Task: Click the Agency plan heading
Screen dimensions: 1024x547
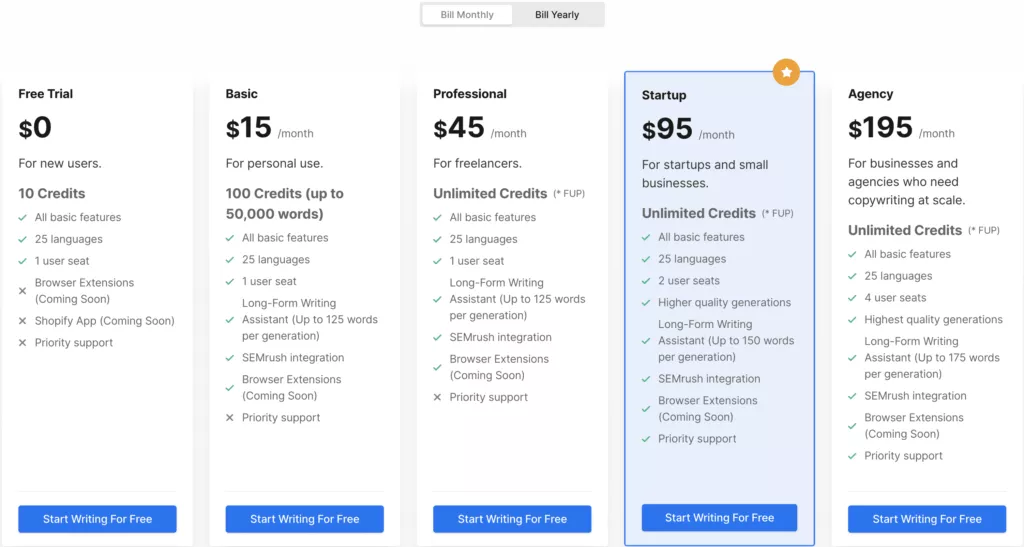Action: pos(870,94)
